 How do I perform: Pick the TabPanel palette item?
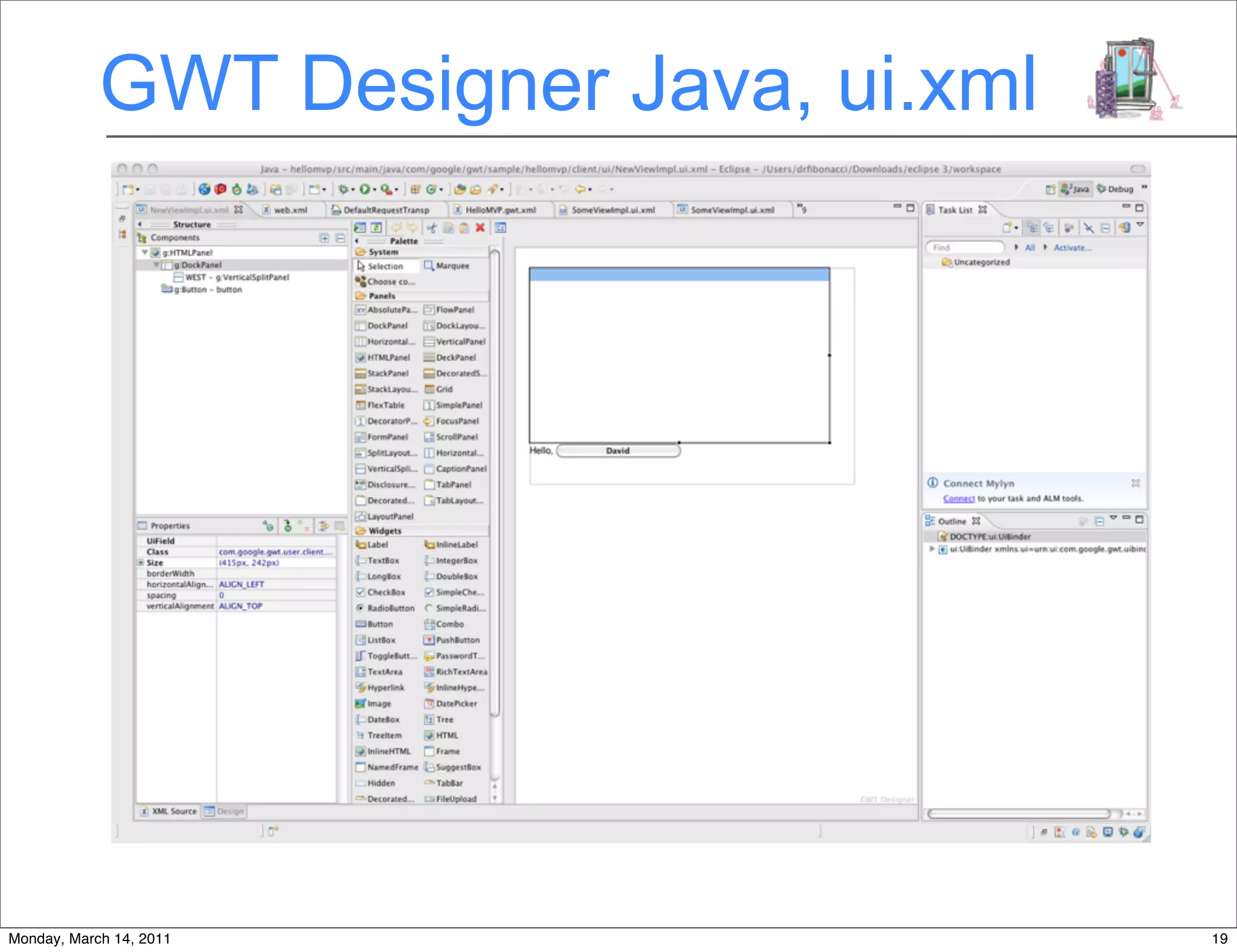pyautogui.click(x=448, y=484)
